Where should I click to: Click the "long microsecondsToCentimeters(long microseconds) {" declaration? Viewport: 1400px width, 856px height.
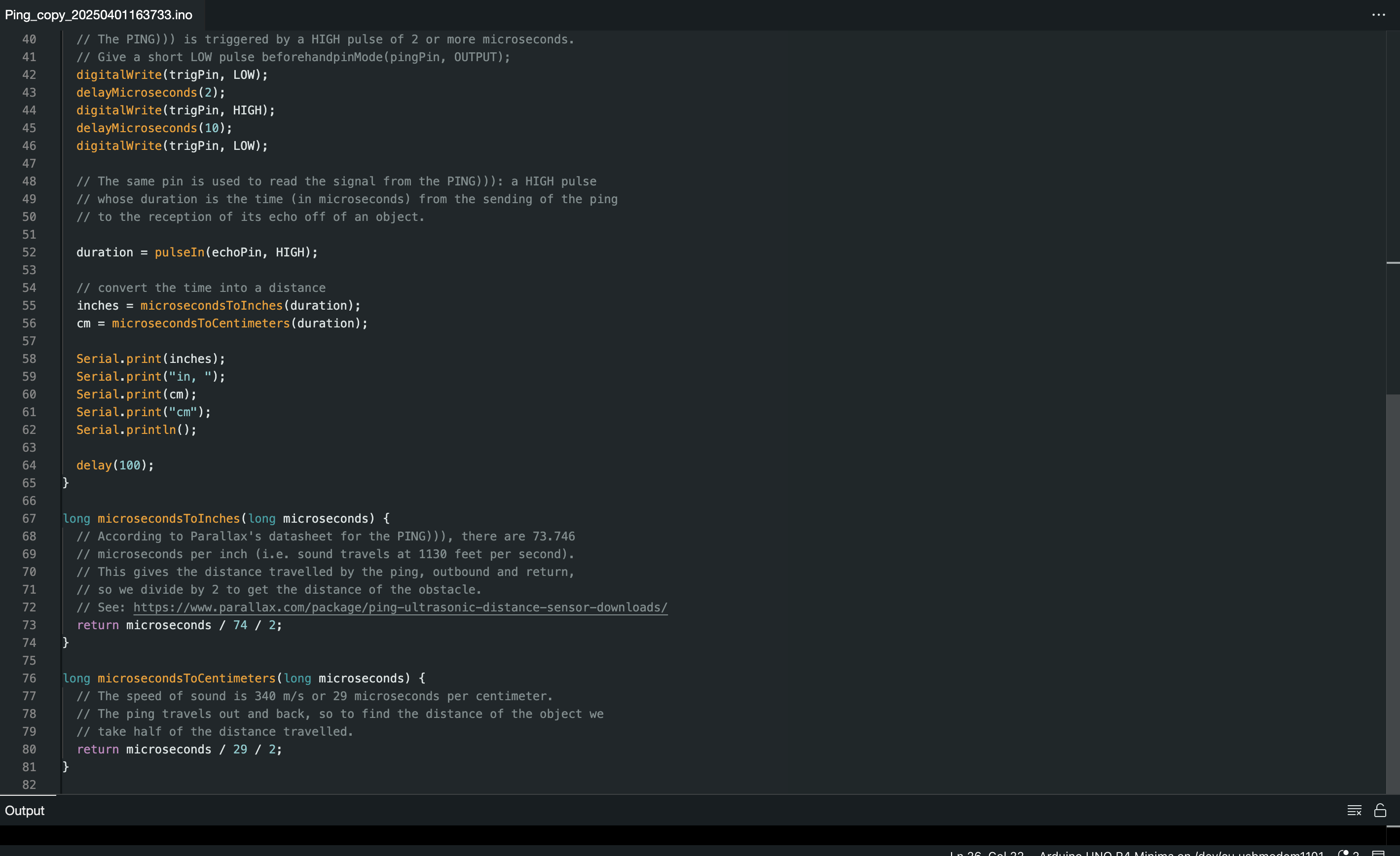click(244, 678)
